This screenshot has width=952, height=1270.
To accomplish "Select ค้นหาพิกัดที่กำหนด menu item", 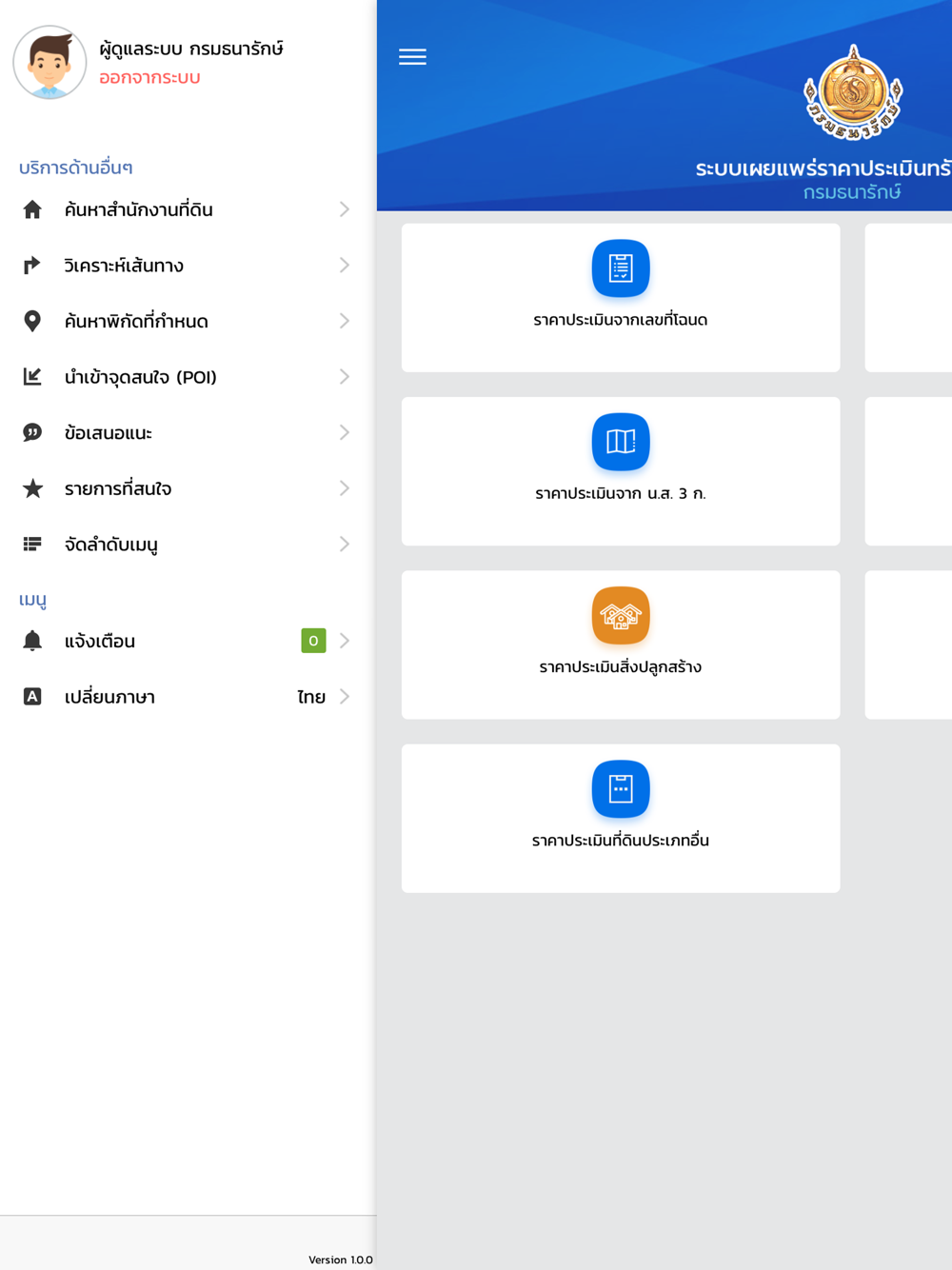I will 187,321.
